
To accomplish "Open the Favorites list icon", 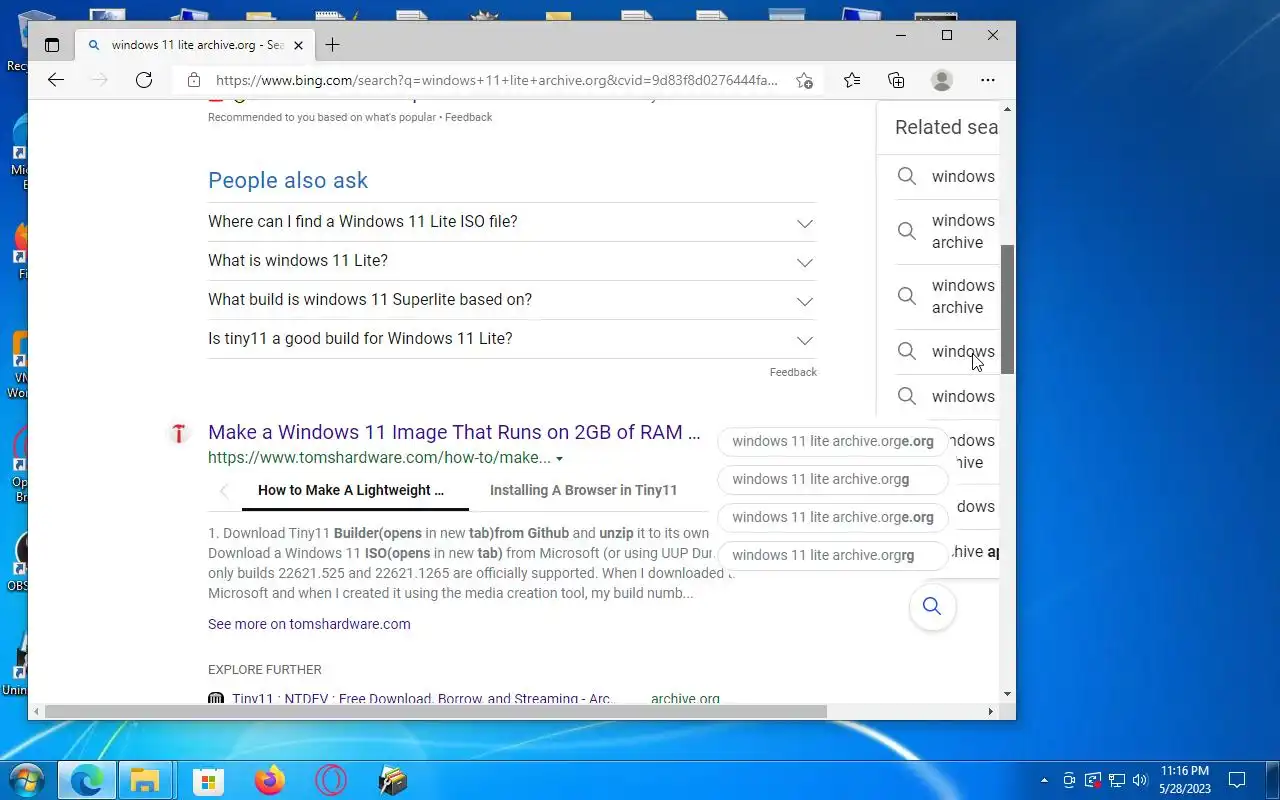I will pyautogui.click(x=852, y=80).
